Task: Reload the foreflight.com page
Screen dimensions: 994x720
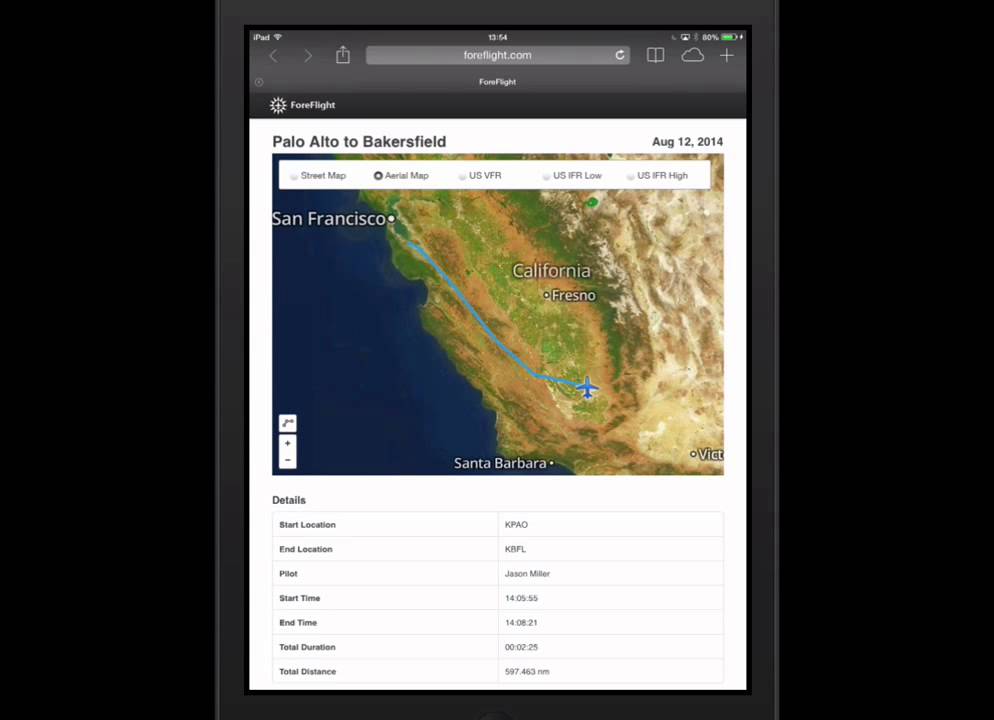Action: 620,55
